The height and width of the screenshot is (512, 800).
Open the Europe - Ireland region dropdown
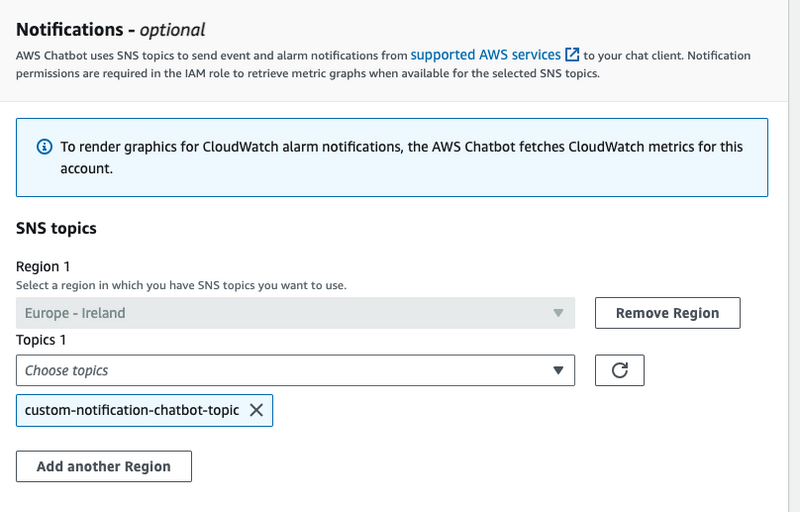coord(295,313)
